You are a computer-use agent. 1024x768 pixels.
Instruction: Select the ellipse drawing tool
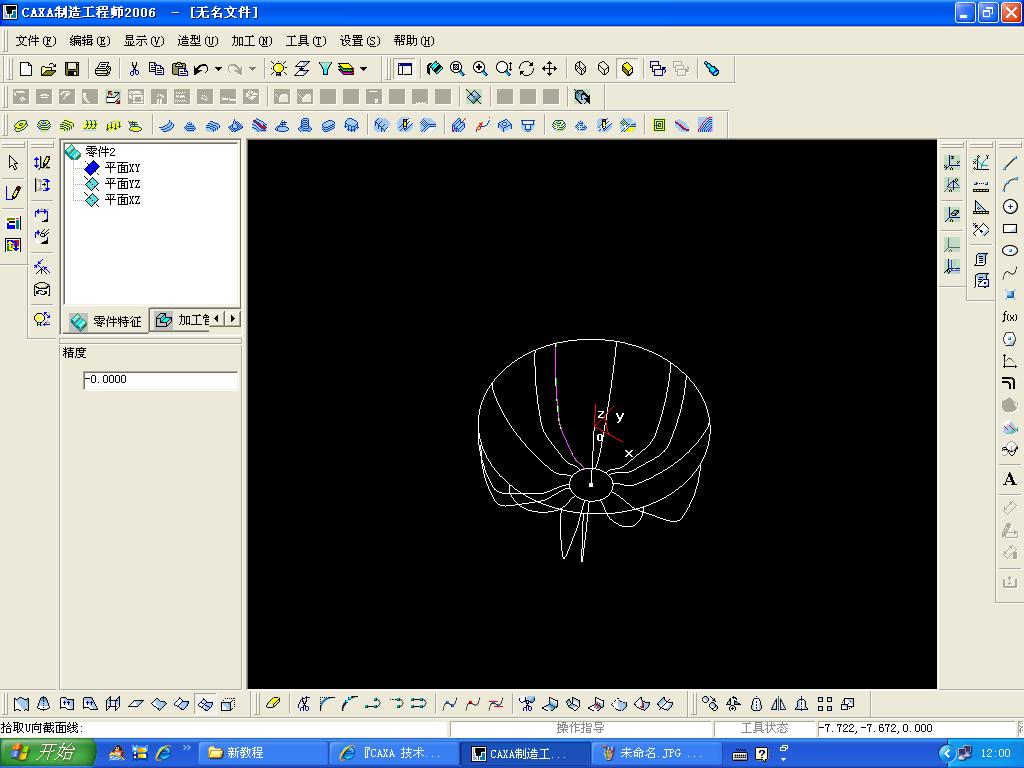coord(1010,251)
